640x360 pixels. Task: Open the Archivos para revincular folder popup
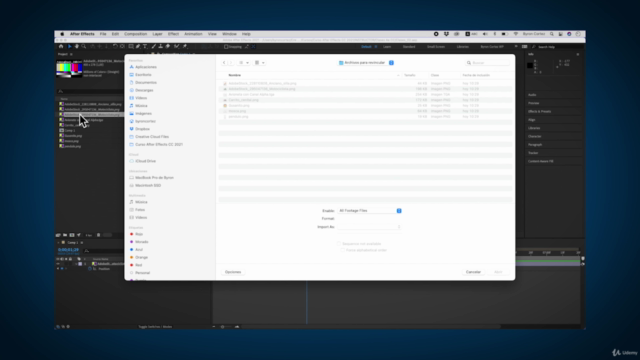tap(366, 63)
